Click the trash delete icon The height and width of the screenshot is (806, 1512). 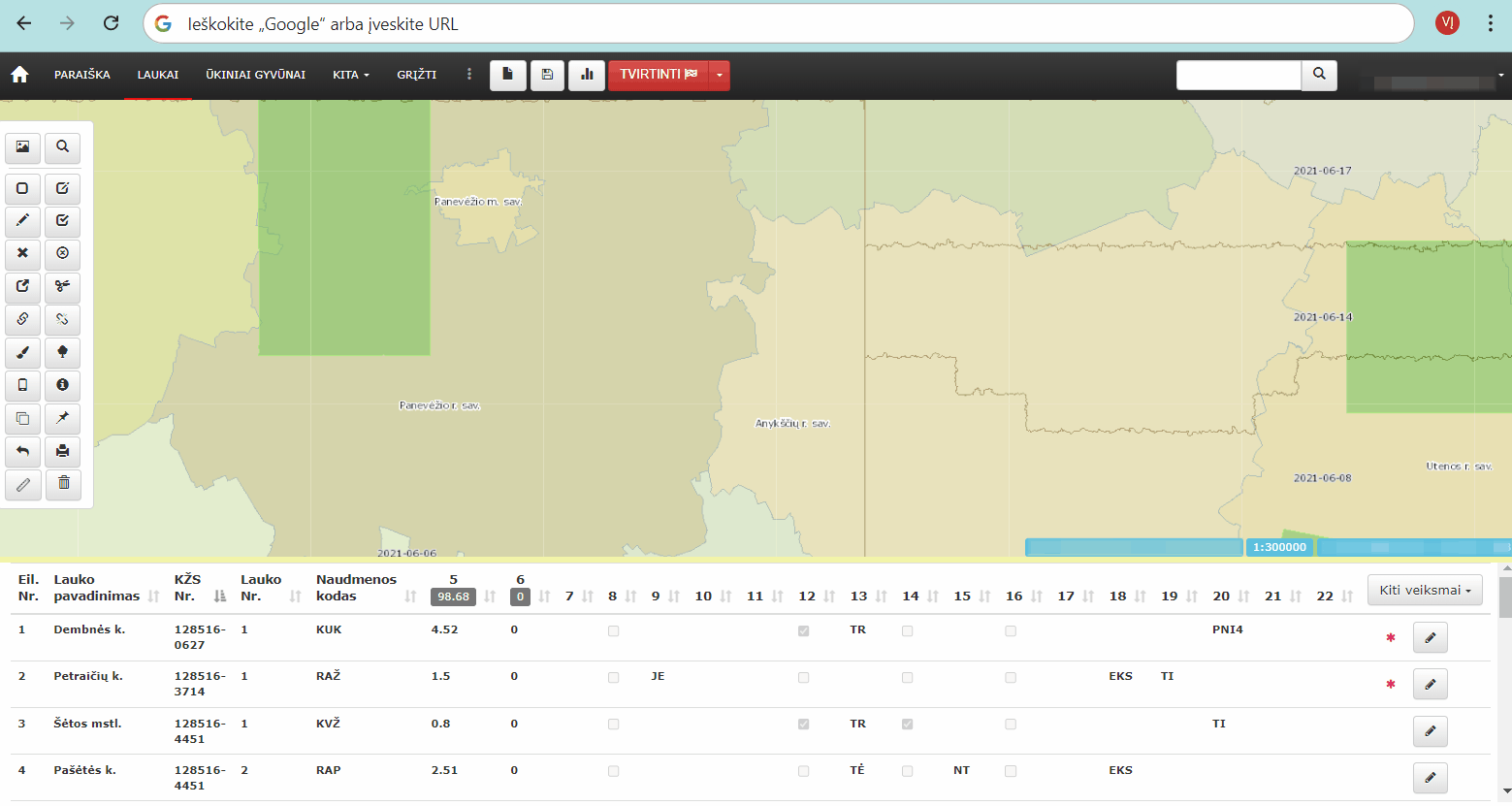click(62, 483)
